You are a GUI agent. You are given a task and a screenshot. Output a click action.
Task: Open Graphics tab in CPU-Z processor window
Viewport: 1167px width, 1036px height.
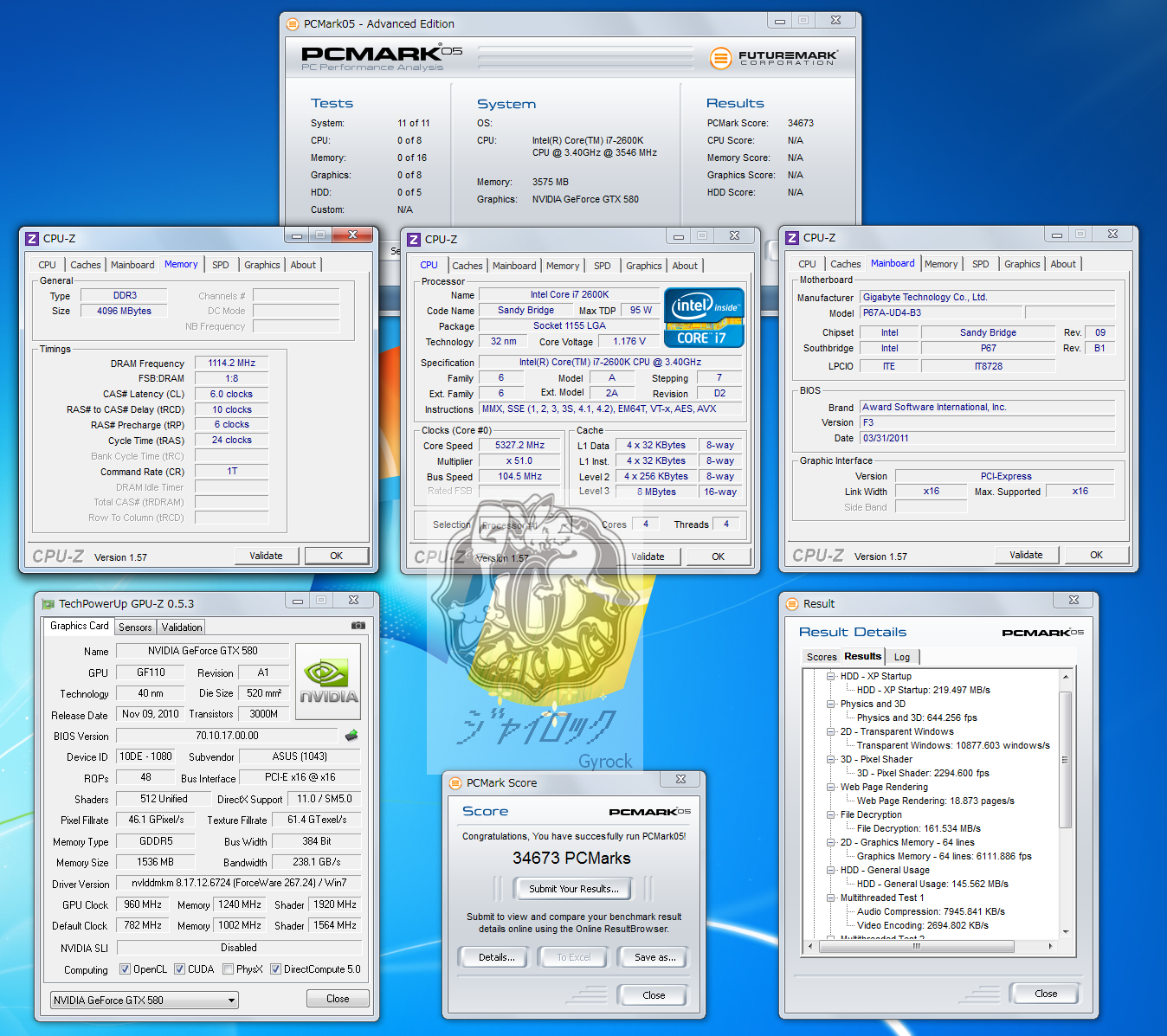coord(643,266)
